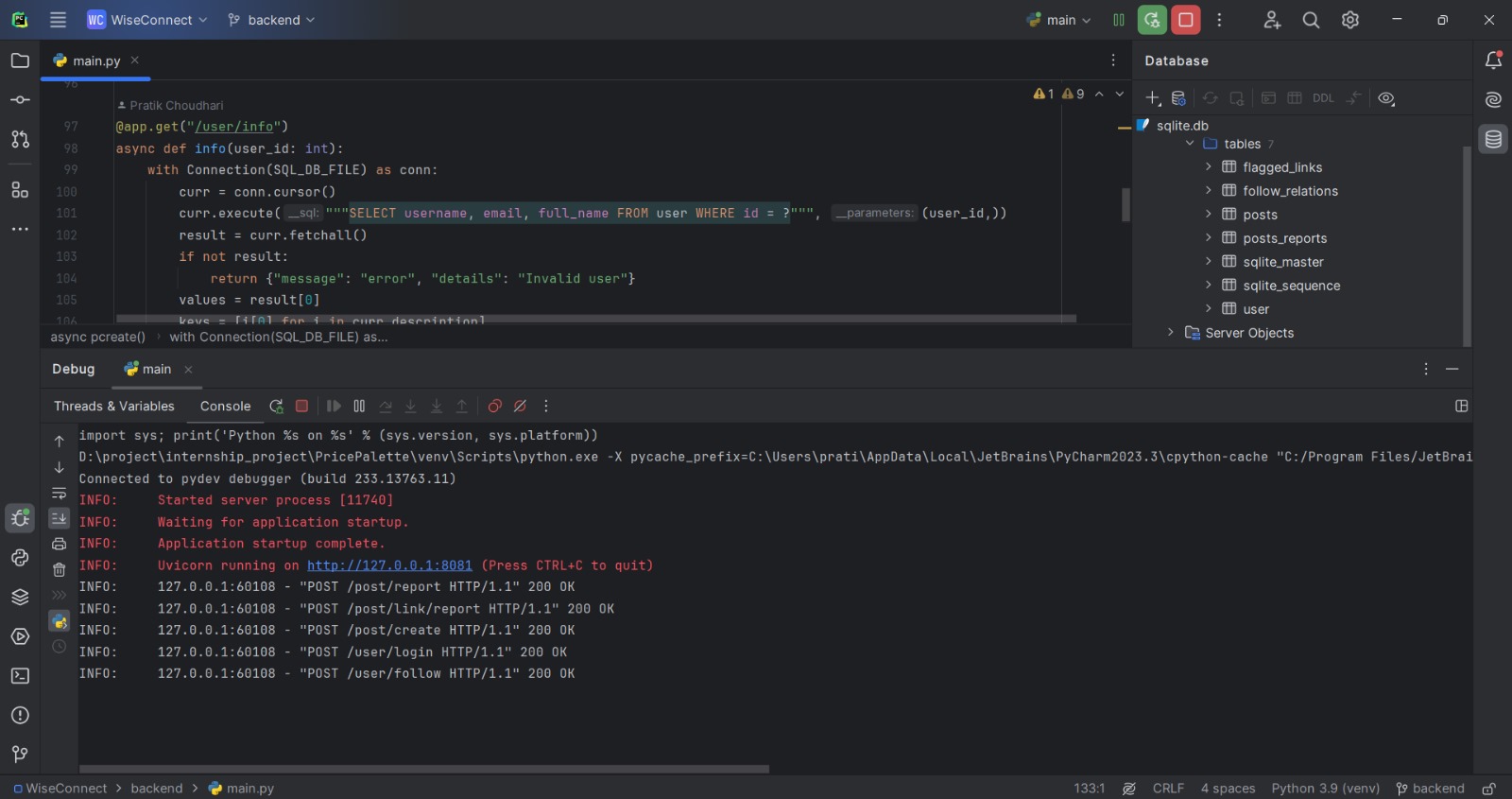This screenshot has height=799, width=1512.
Task: Close the main.py editor tab
Action: (x=135, y=60)
